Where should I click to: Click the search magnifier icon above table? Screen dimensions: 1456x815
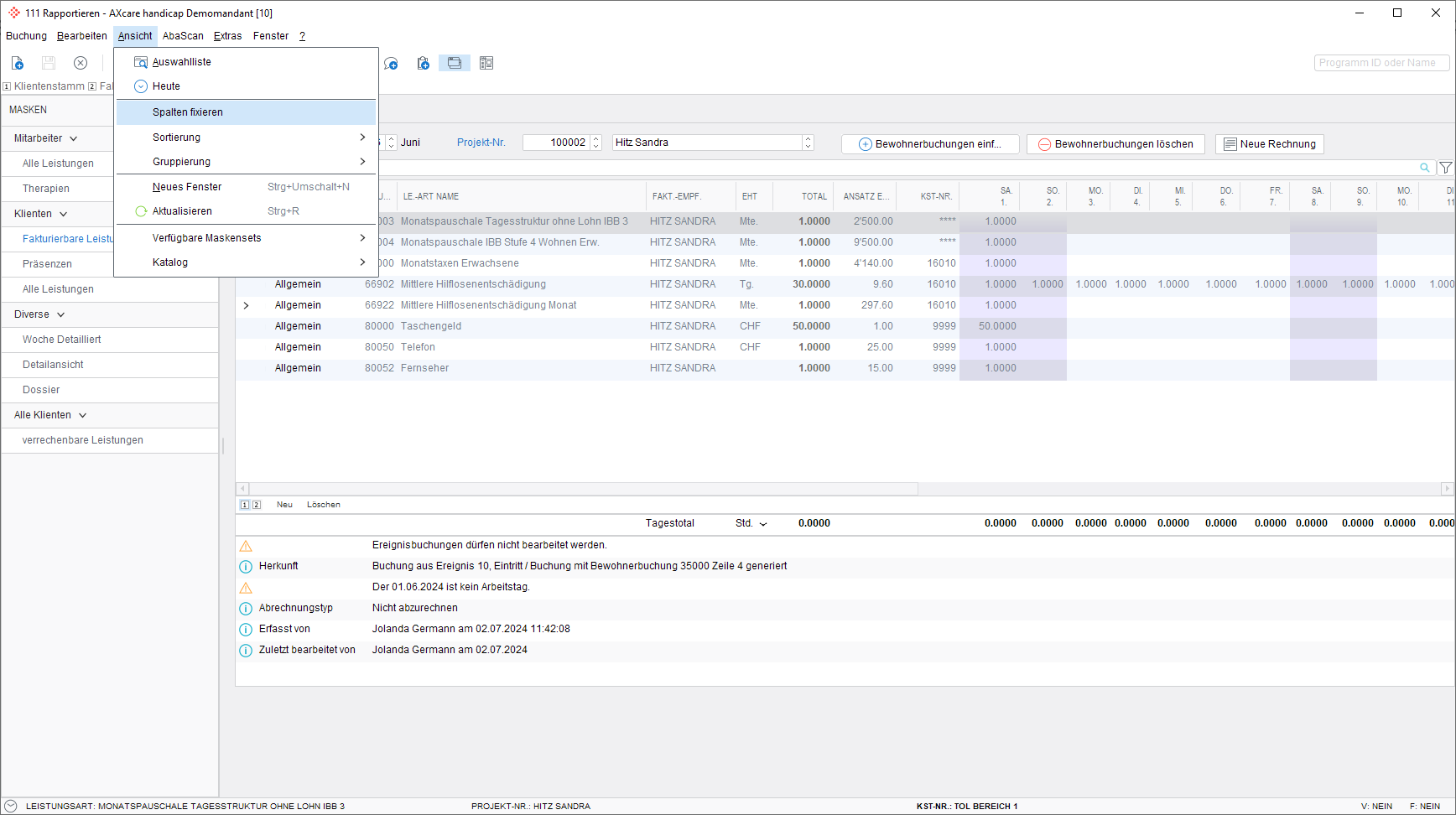pyautogui.click(x=1424, y=168)
